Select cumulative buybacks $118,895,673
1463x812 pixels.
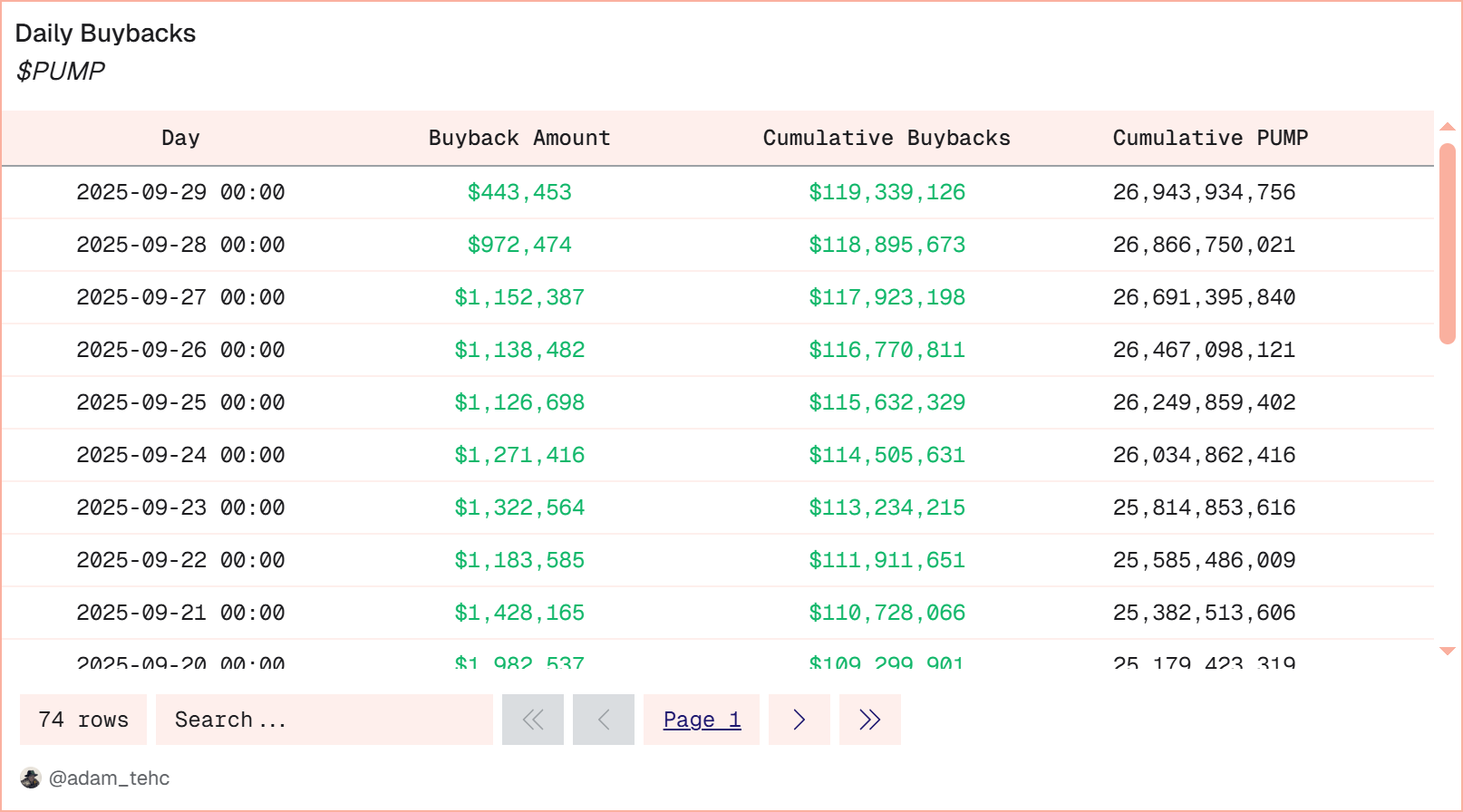click(x=887, y=245)
